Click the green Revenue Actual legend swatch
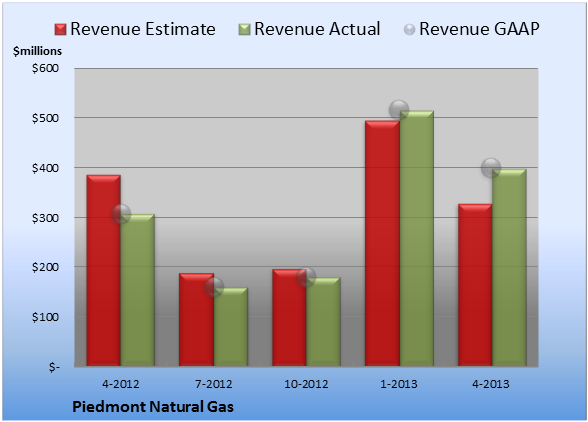 point(244,30)
